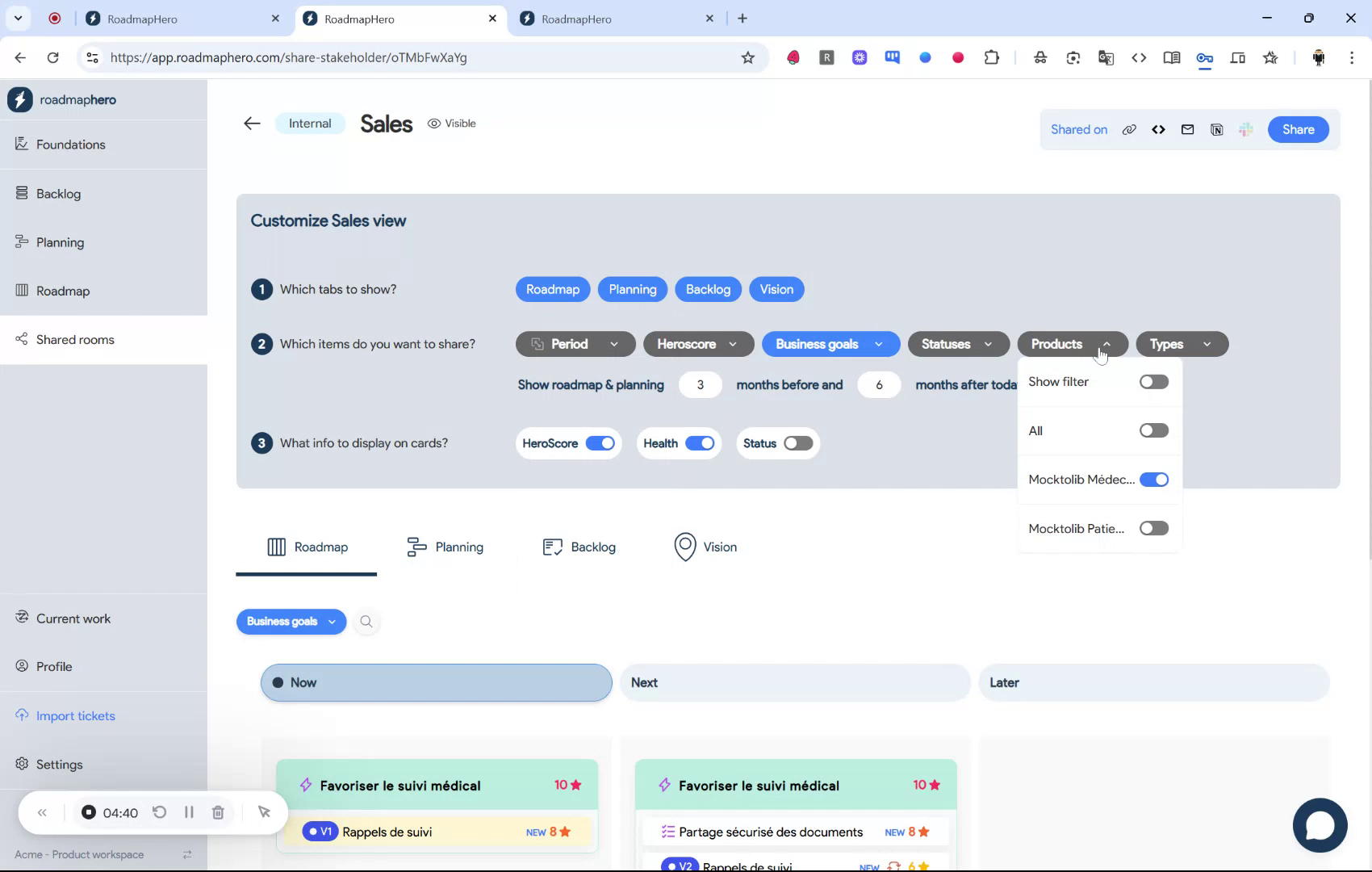Copy the share link using the link icon
The image size is (1372, 872).
pos(1129,129)
